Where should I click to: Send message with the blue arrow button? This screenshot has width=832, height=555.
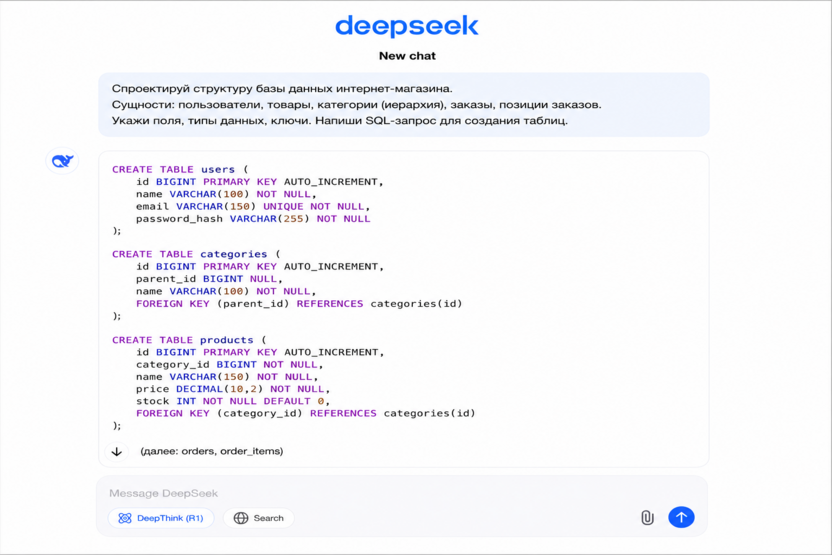click(681, 517)
